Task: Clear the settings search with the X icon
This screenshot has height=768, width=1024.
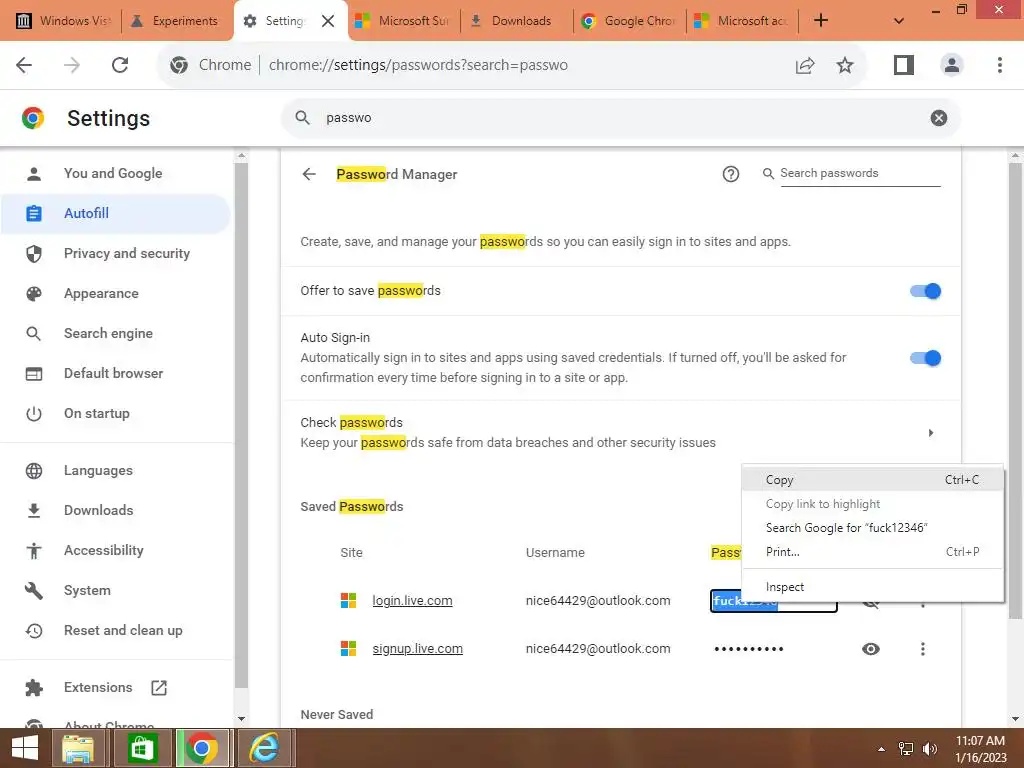Action: 938,118
